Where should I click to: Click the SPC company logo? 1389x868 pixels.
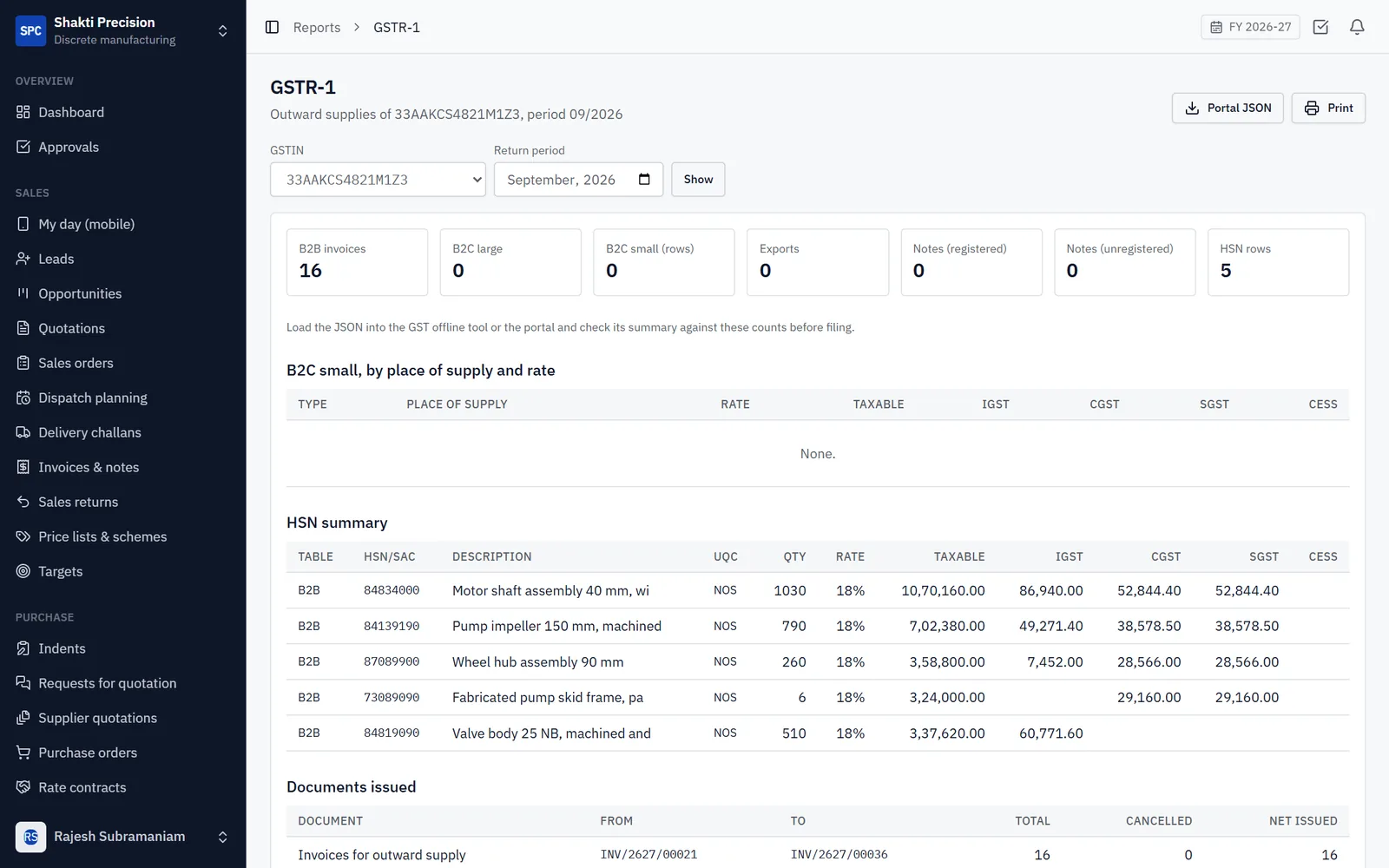tap(31, 30)
